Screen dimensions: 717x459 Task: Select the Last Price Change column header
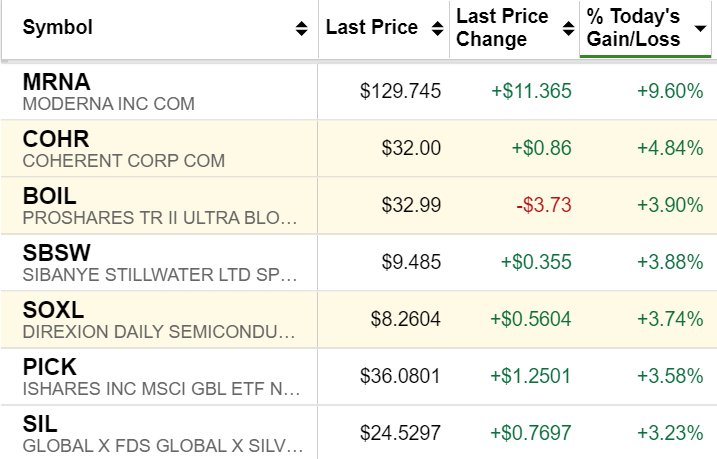tap(502, 28)
